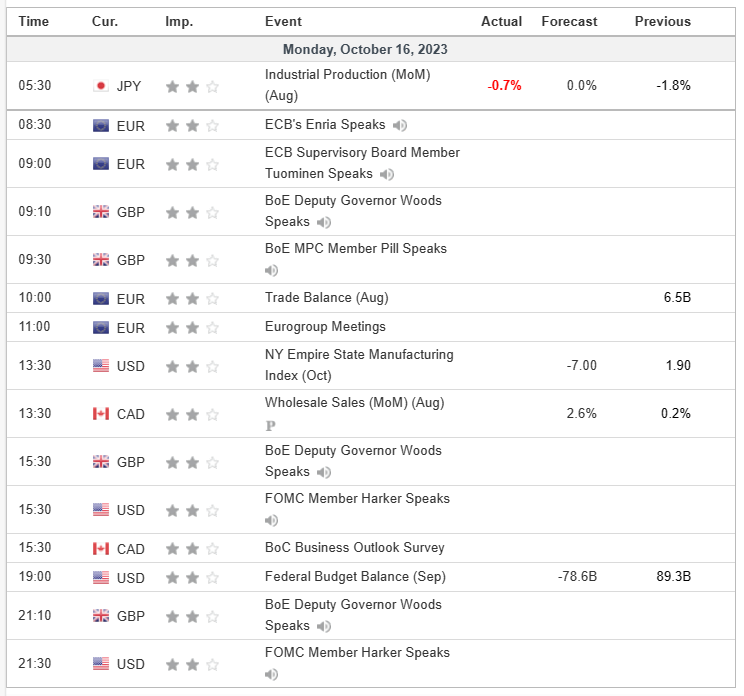Open BoC Business Outlook Survey event
The image size is (744, 696).
point(354,548)
